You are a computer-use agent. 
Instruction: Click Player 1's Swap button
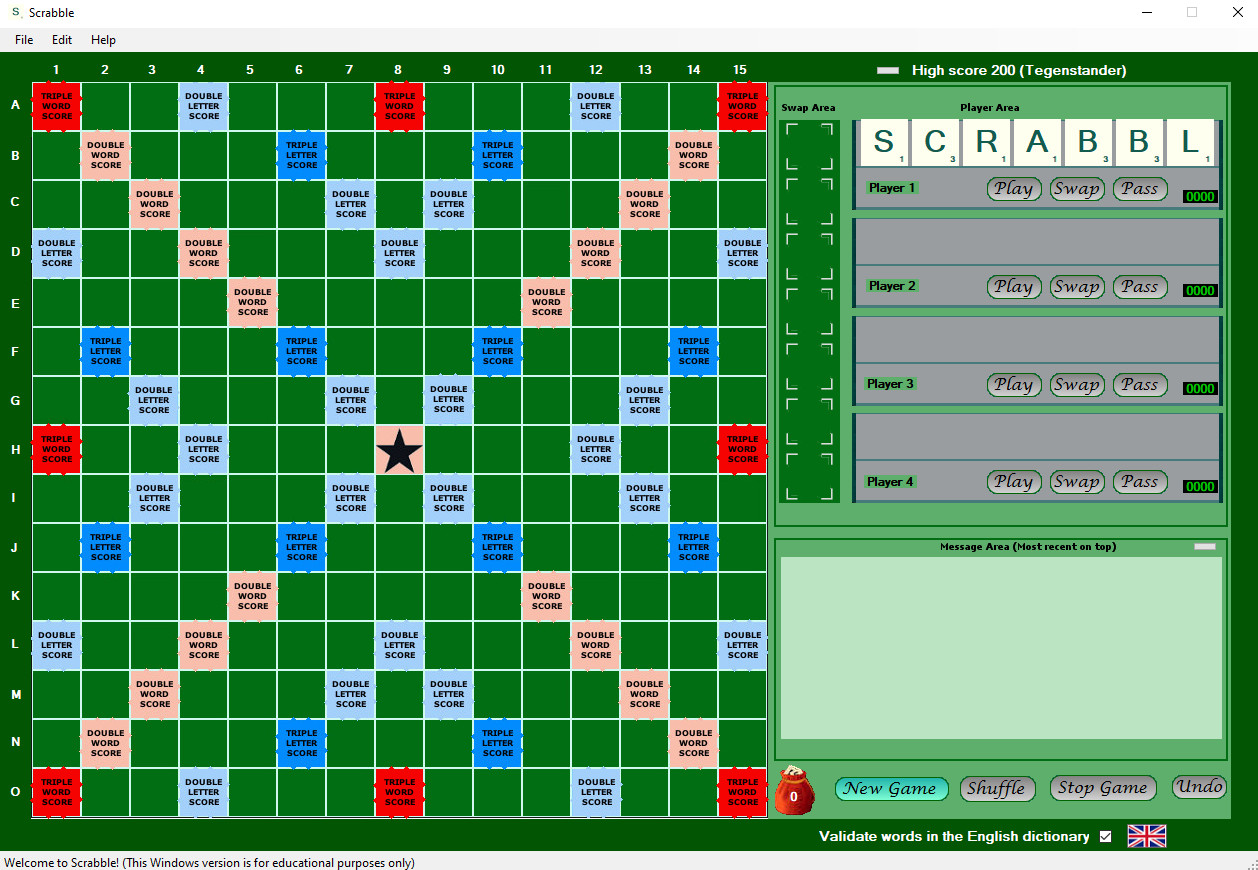pyautogui.click(x=1077, y=189)
